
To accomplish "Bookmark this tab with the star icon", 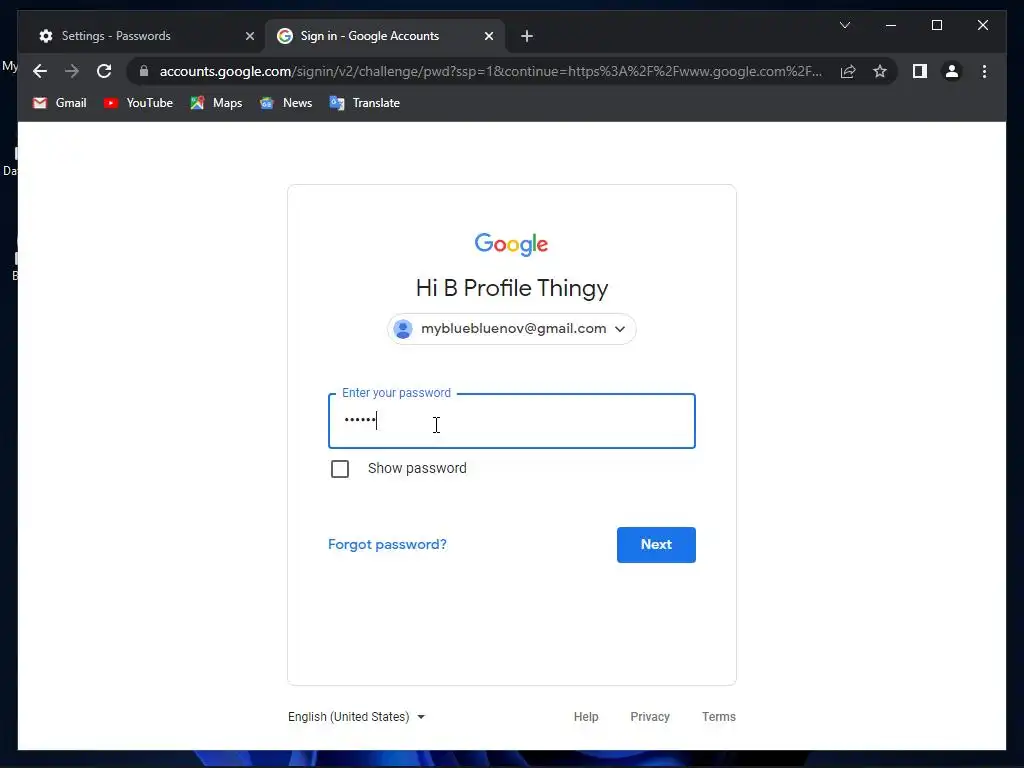I will click(x=880, y=71).
